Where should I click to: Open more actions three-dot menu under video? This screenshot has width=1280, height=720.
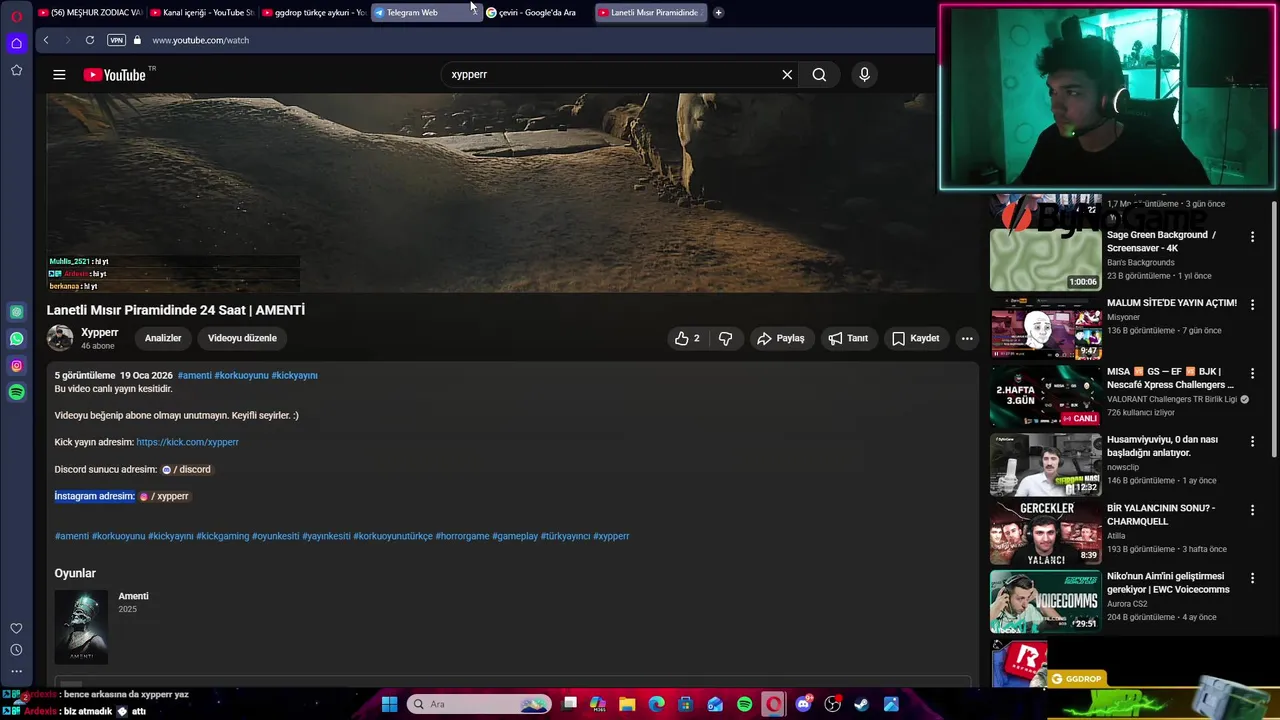[967, 338]
